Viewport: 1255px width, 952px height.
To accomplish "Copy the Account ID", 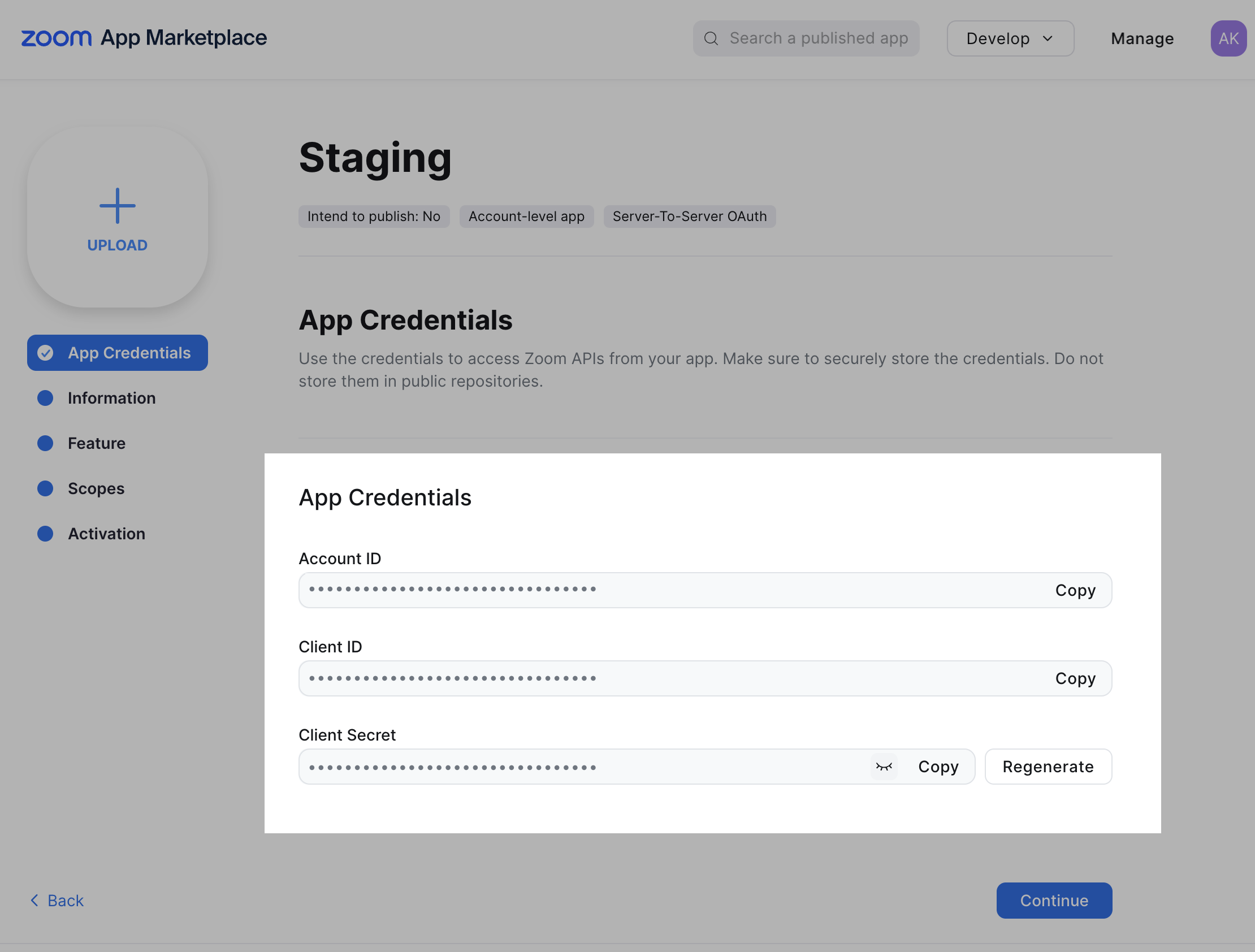I will 1075,590.
